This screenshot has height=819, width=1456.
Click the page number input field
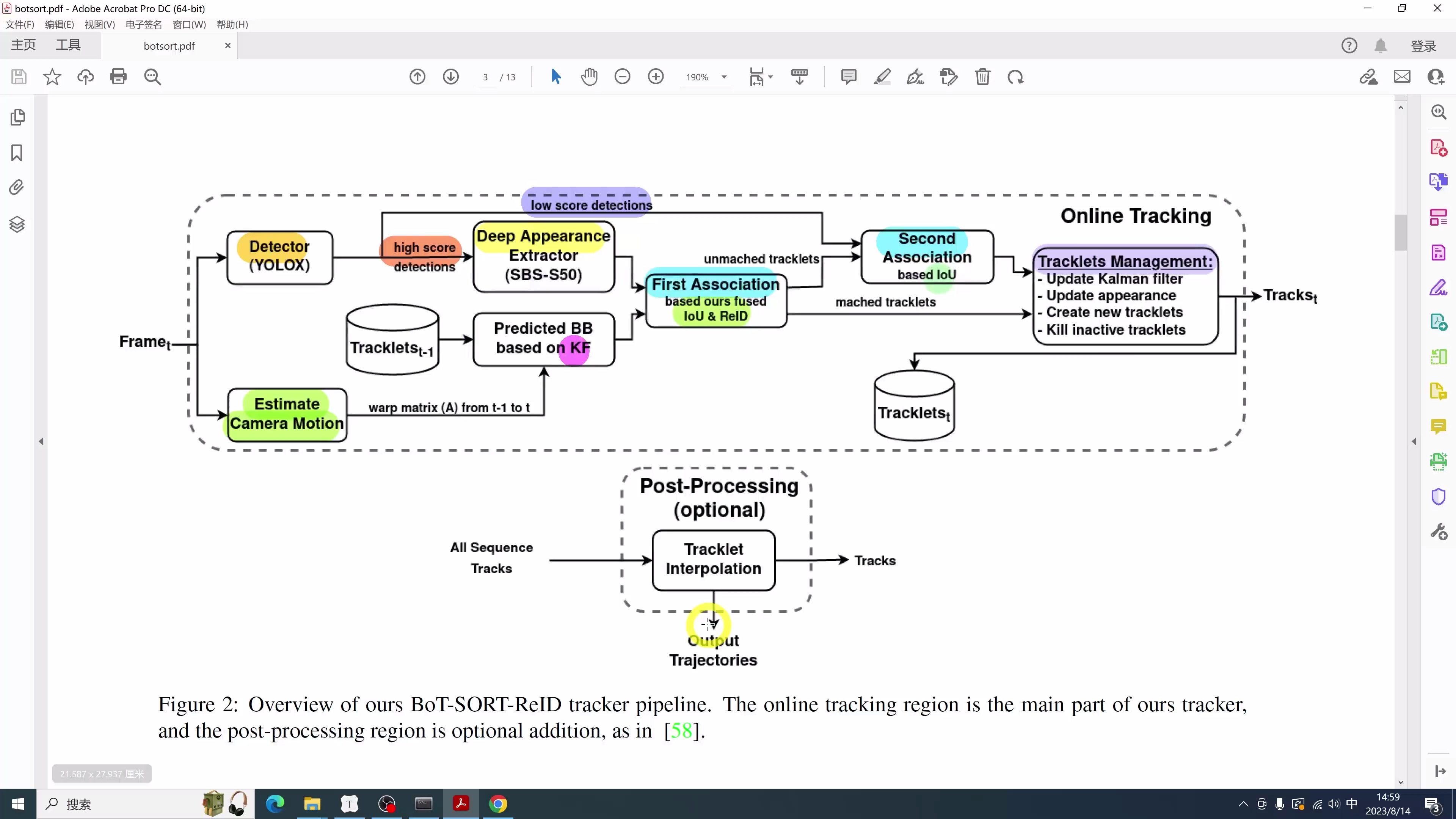pyautogui.click(x=485, y=77)
